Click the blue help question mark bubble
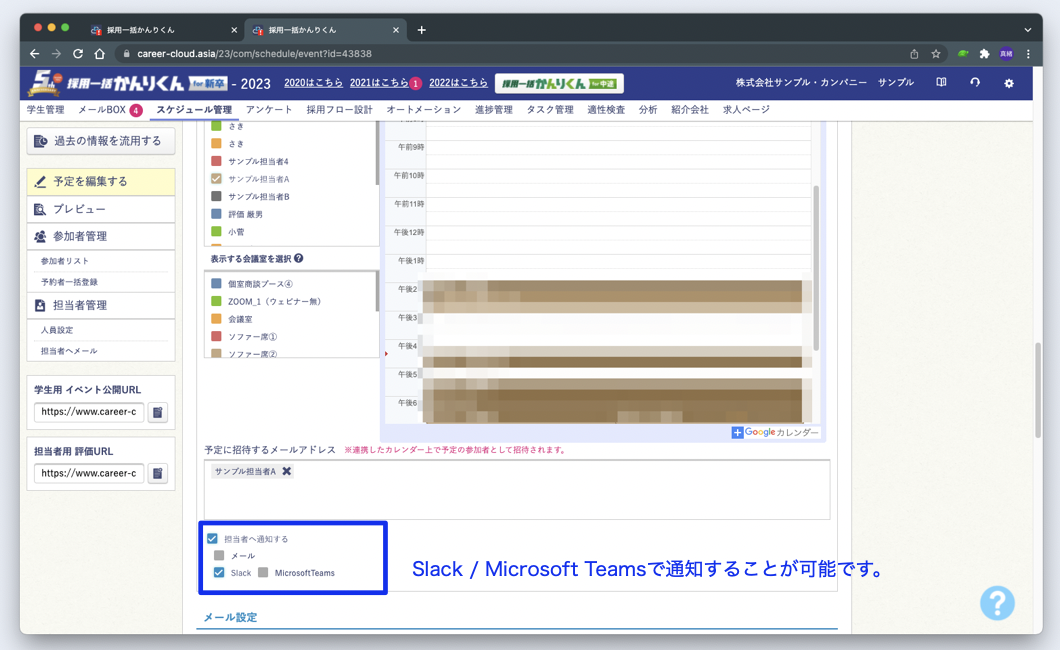Viewport: 1060px width, 650px height. [996, 602]
